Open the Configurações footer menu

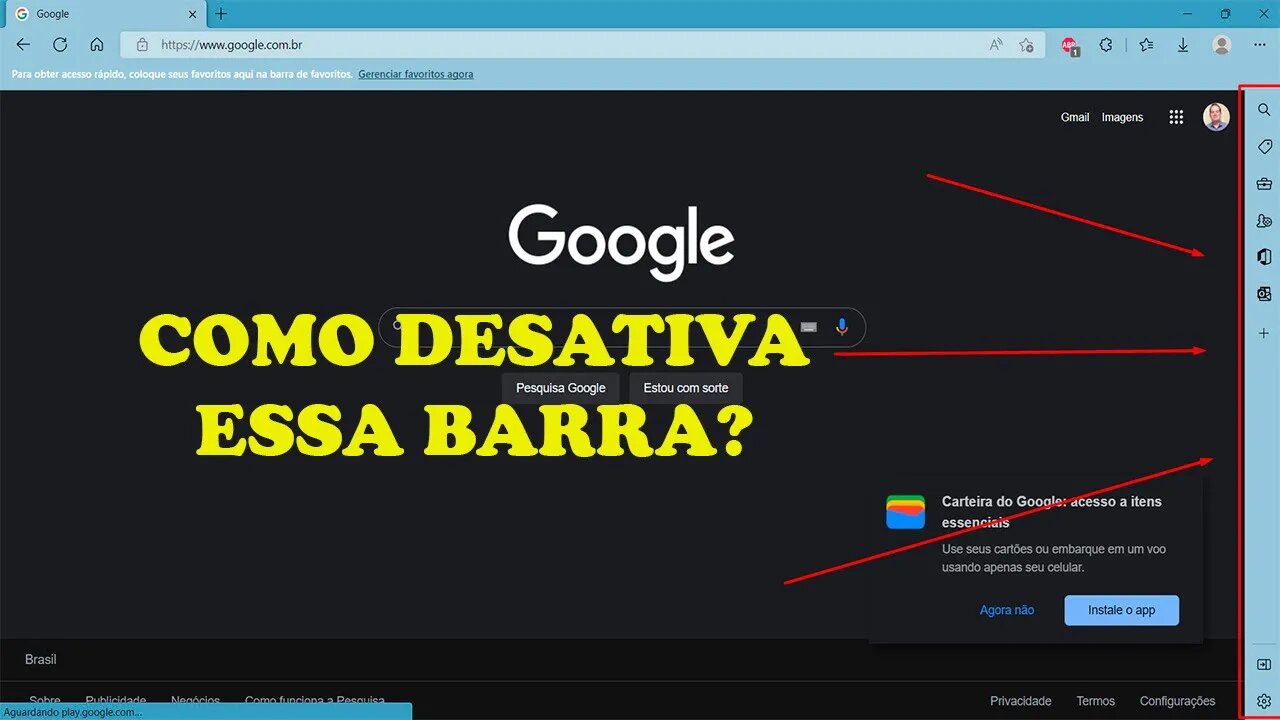1177,701
